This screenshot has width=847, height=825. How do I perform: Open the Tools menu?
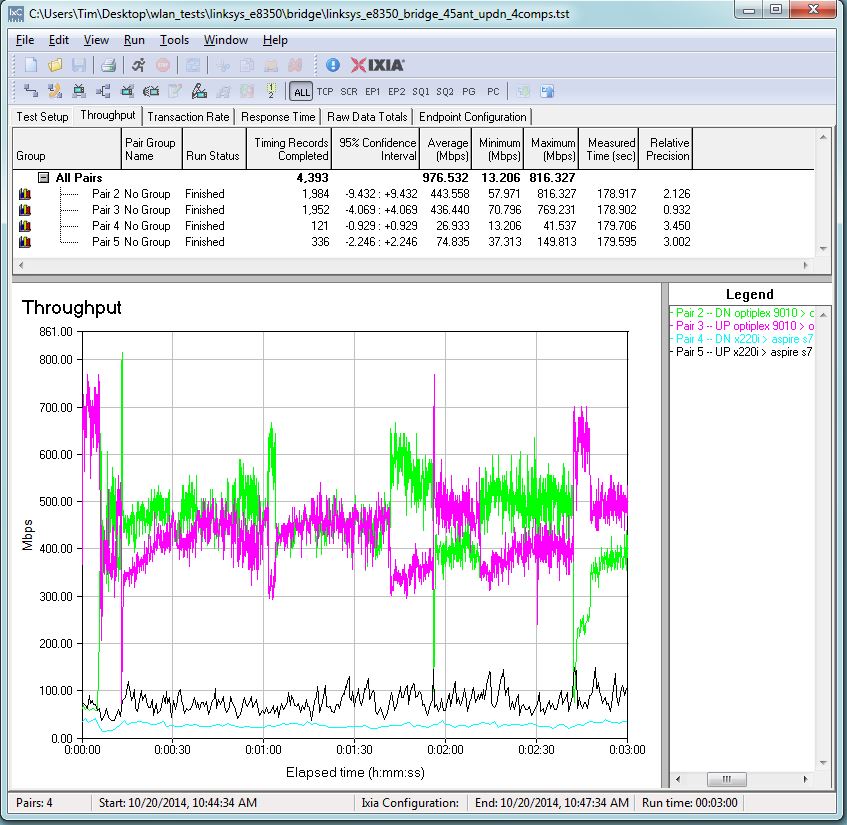coord(174,40)
